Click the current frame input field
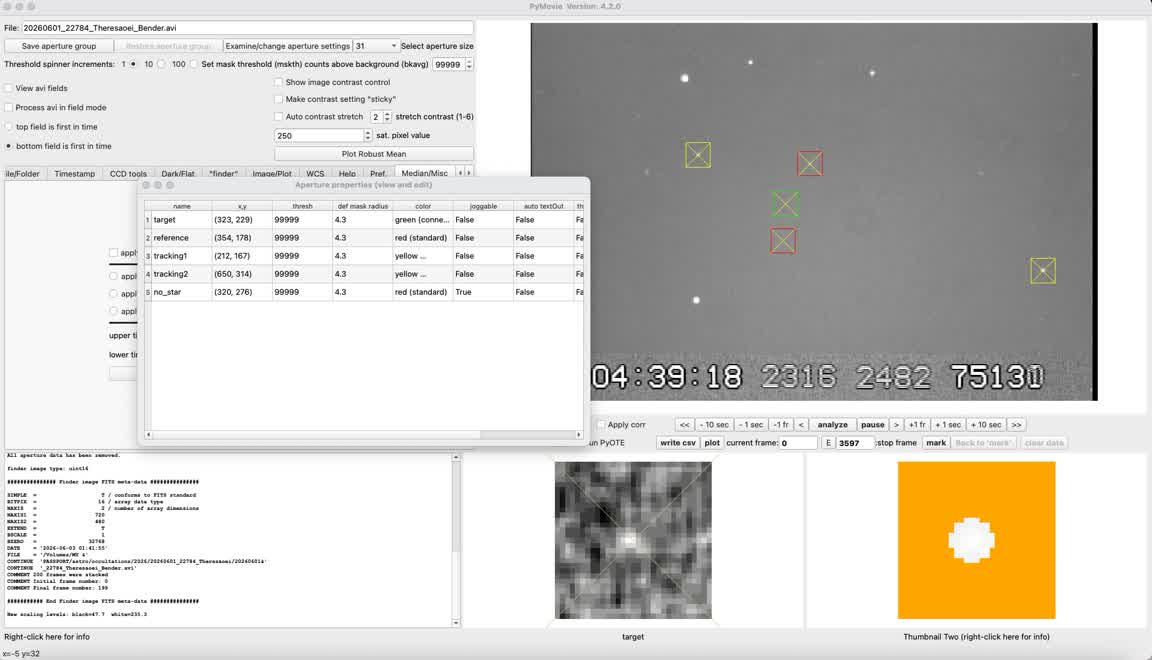 pos(798,443)
